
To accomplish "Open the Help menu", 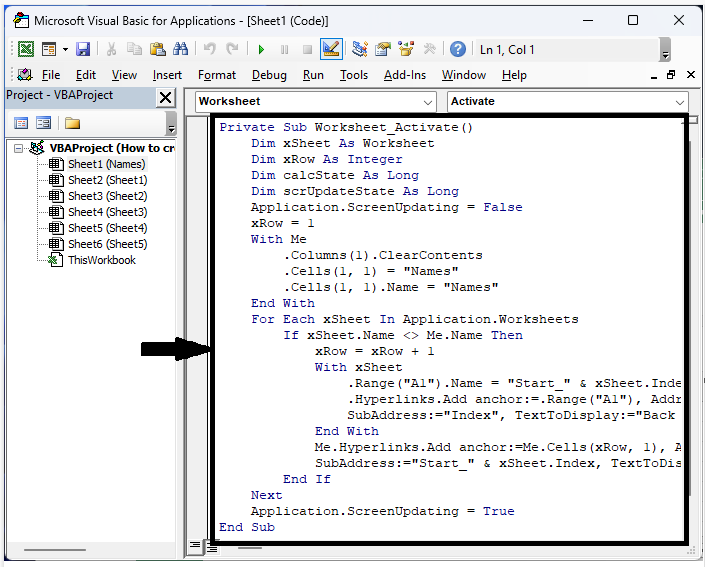I will [514, 75].
